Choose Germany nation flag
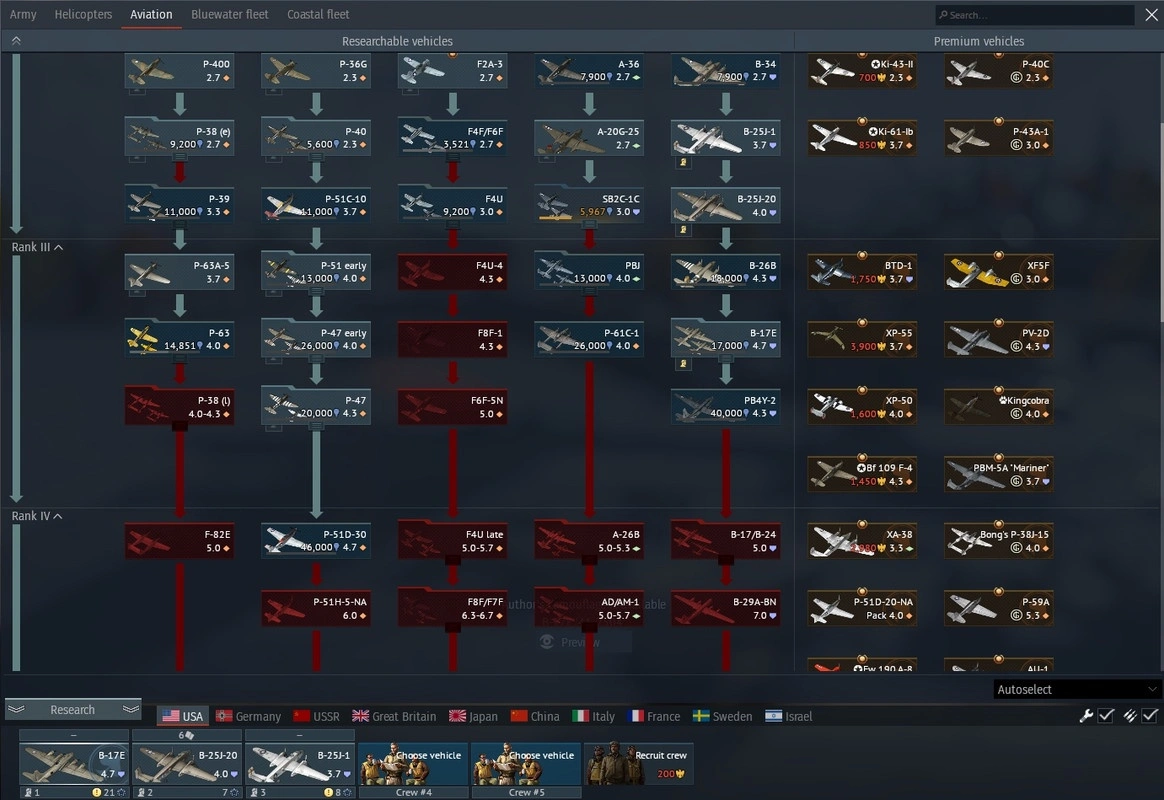 (249, 716)
